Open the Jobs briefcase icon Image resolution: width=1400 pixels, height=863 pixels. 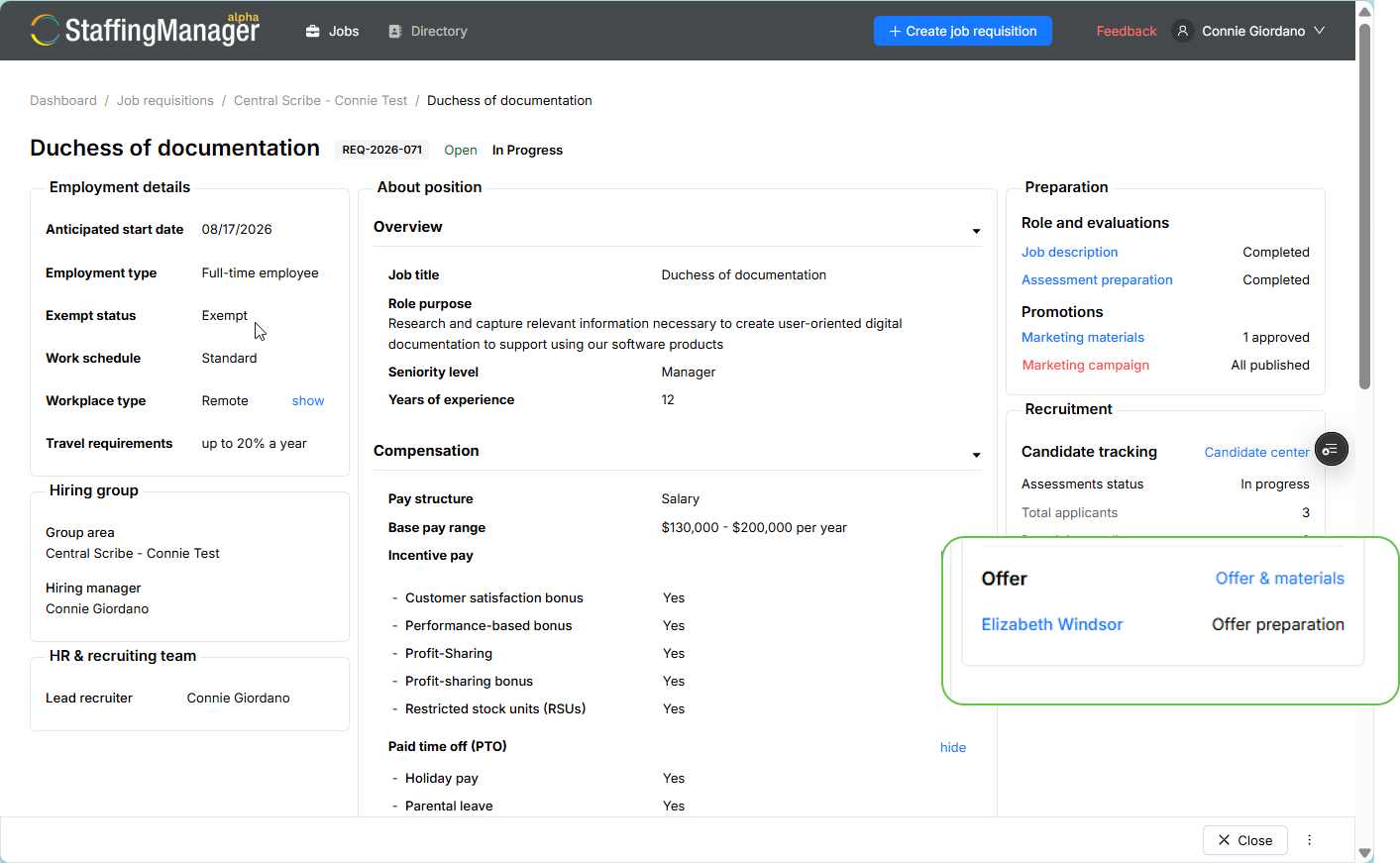click(313, 32)
